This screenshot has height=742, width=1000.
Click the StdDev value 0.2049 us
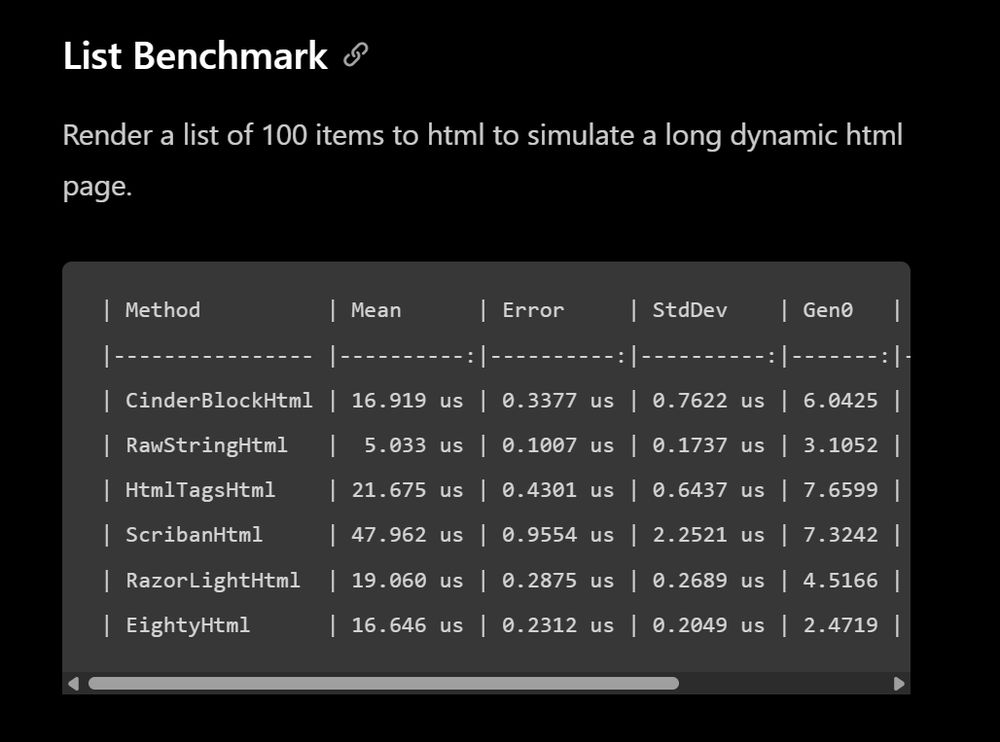click(x=708, y=625)
